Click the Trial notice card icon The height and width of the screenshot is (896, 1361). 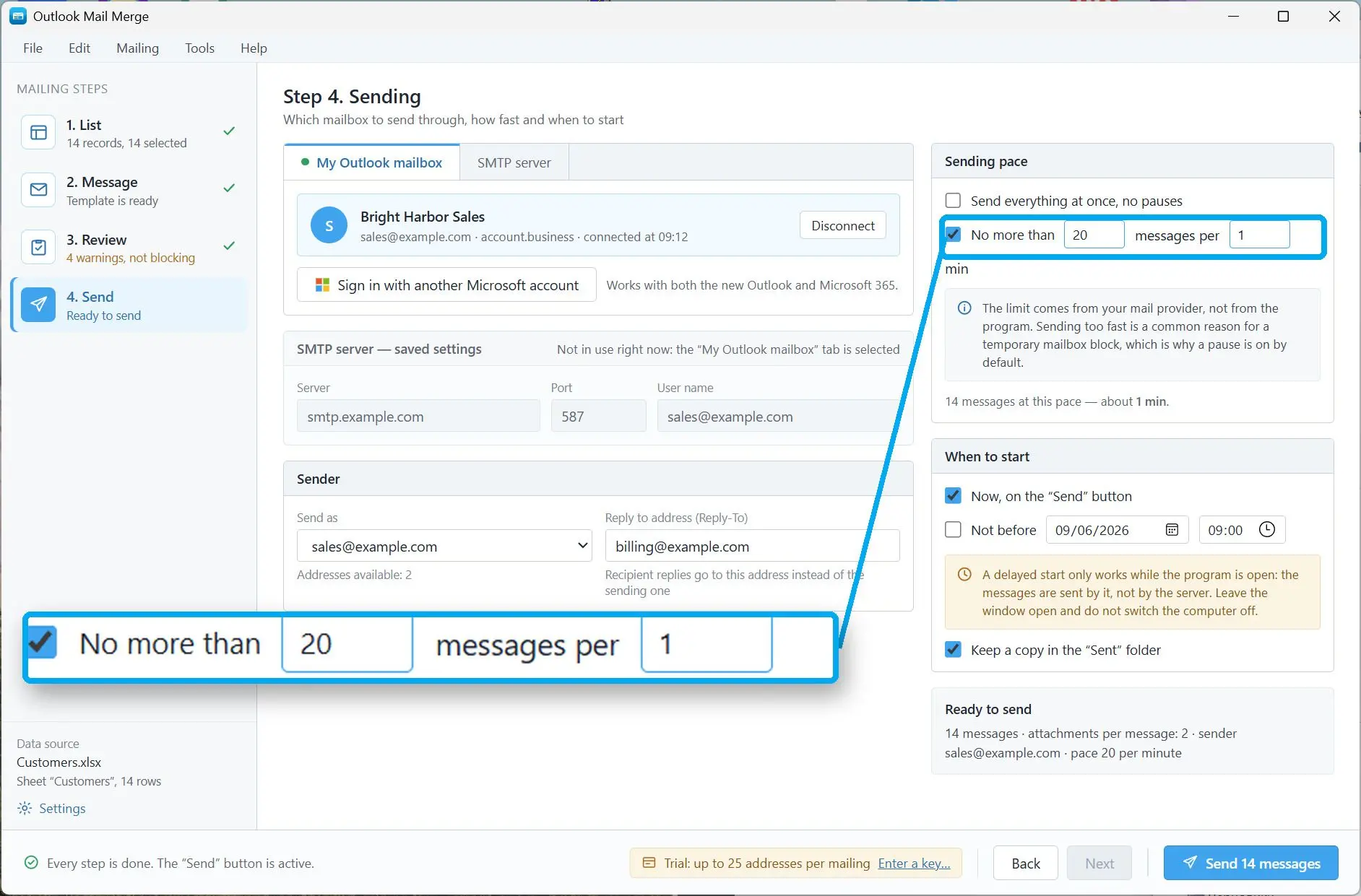[649, 864]
